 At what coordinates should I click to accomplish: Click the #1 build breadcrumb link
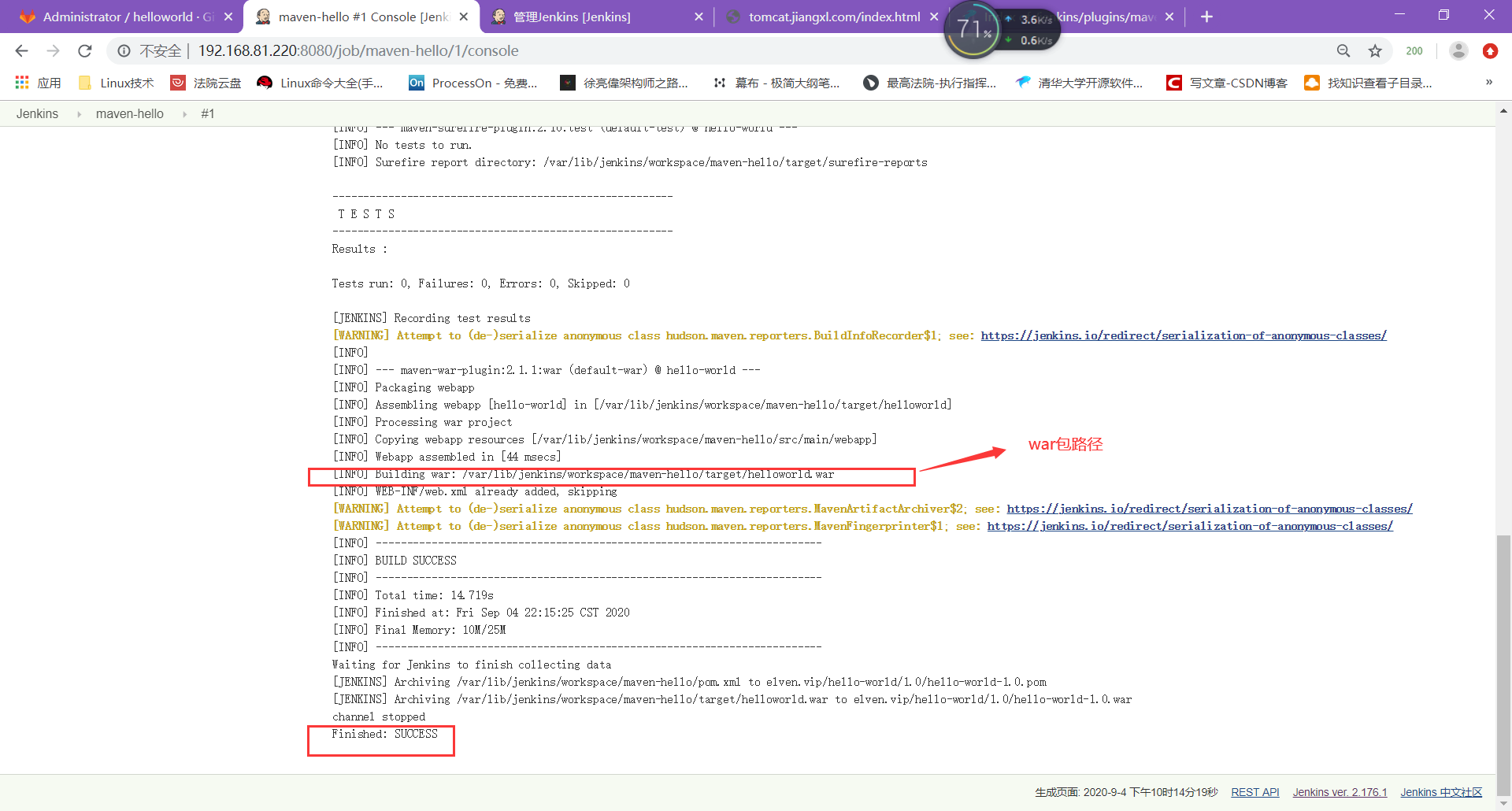208,114
